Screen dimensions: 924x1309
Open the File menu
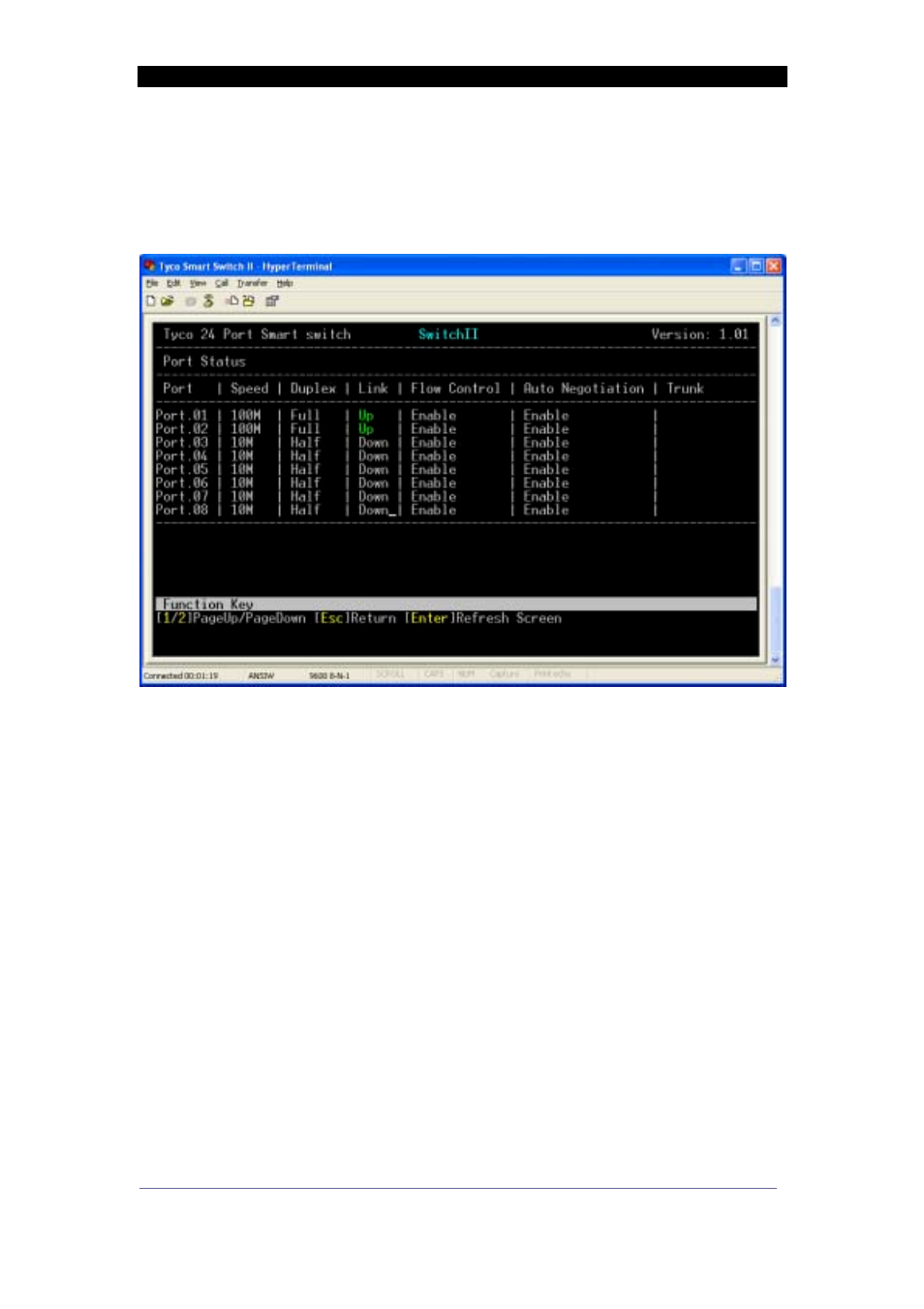[152, 284]
